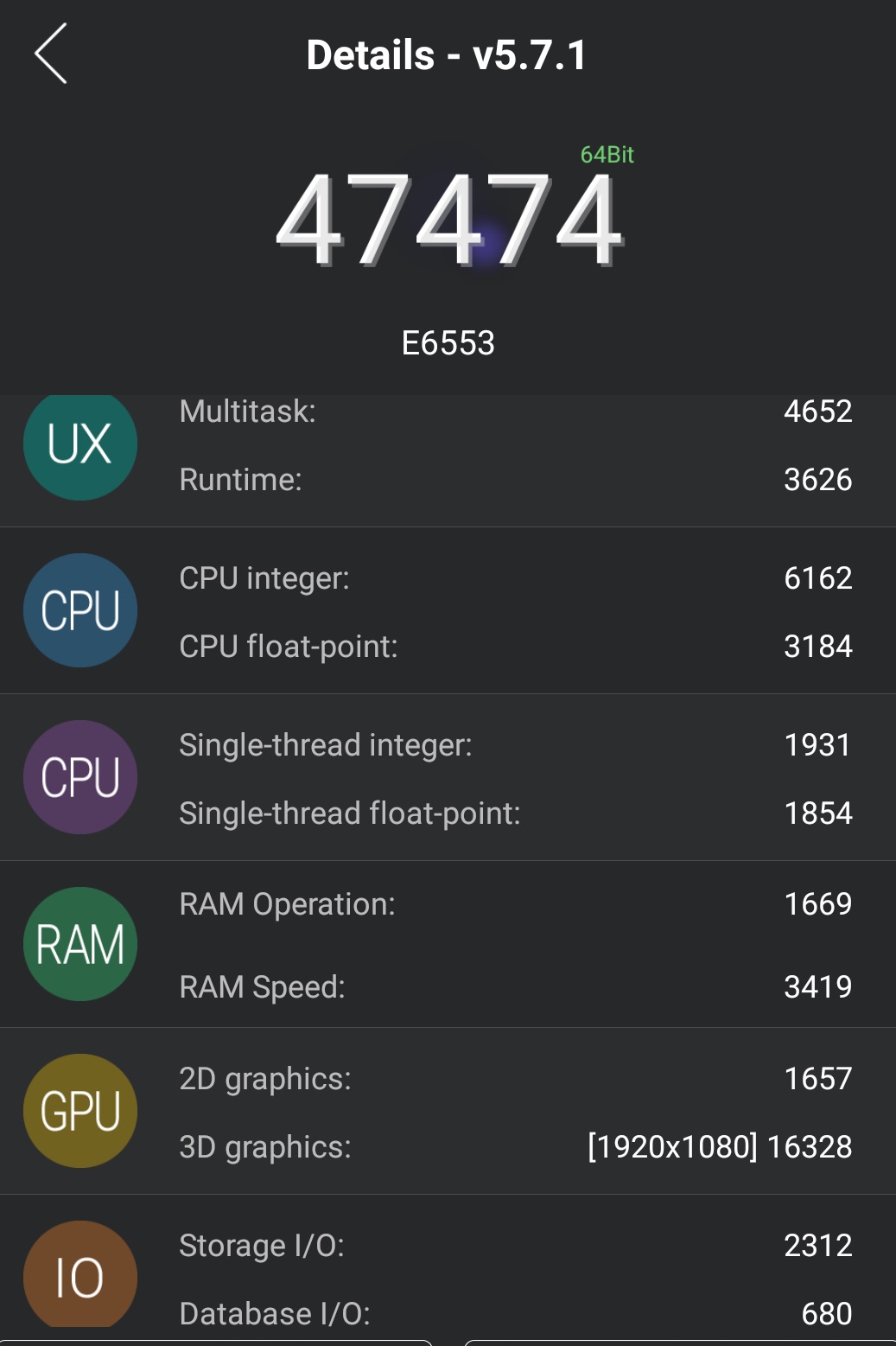The width and height of the screenshot is (896, 1346).
Task: Tap the back arrow icon
Action: 51,54
